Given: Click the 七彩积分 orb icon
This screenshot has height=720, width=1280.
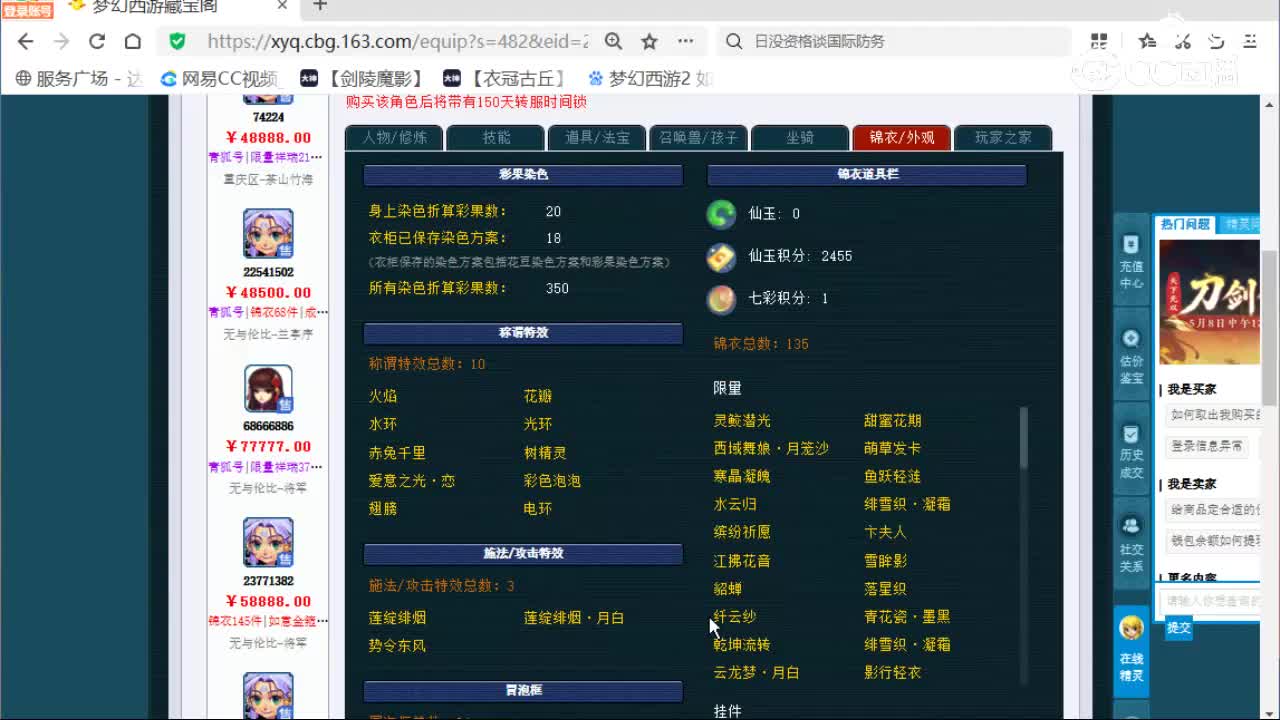Looking at the screenshot, I should pyautogui.click(x=721, y=299).
